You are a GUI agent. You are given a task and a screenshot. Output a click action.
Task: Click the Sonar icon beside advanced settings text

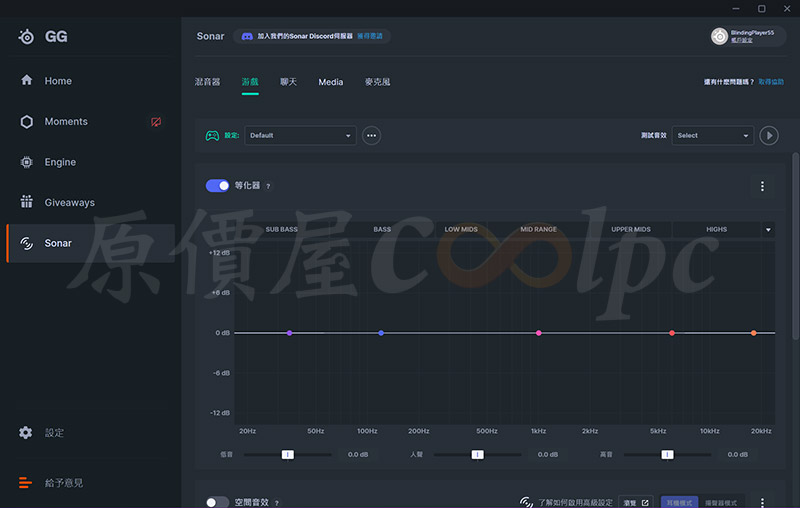coord(527,502)
